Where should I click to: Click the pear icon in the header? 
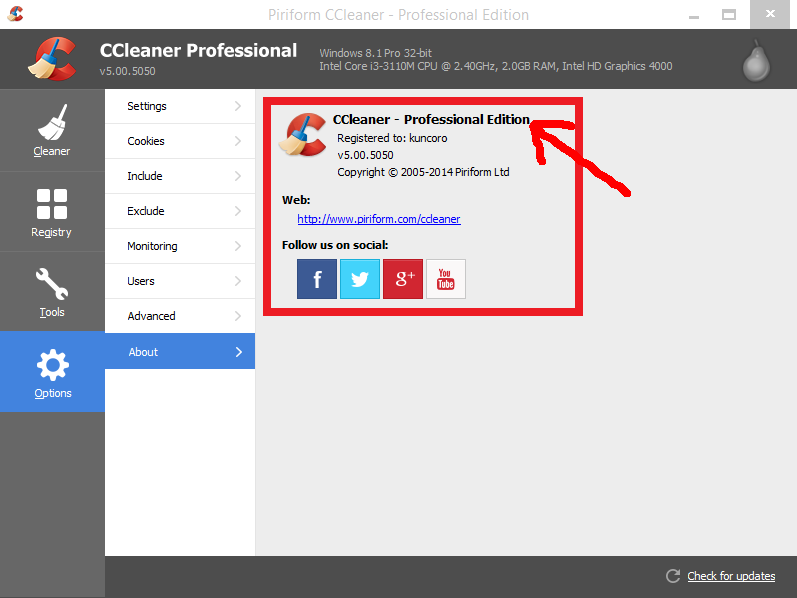(x=756, y=61)
